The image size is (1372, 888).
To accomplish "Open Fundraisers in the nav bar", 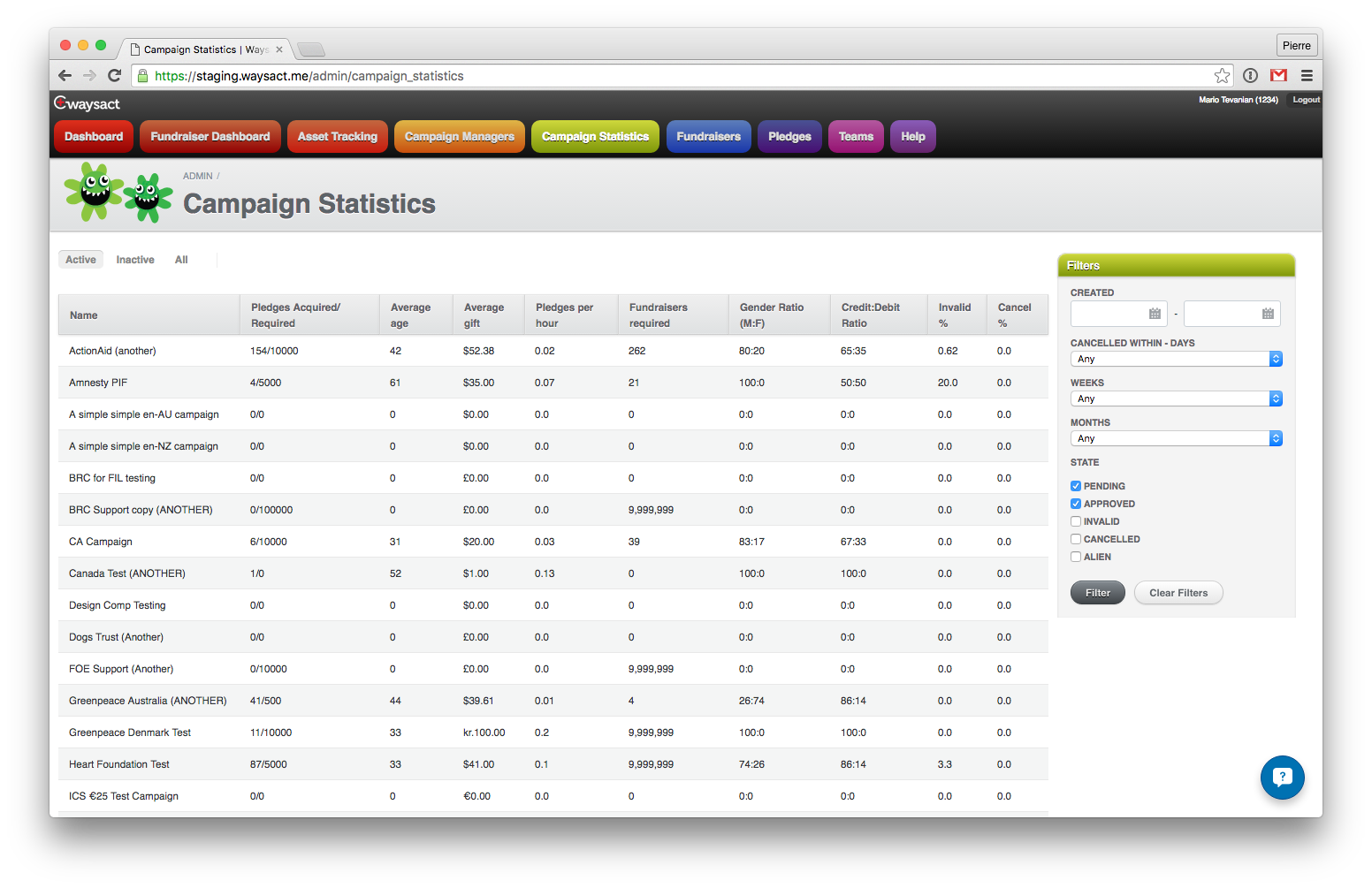I will pyautogui.click(x=709, y=136).
